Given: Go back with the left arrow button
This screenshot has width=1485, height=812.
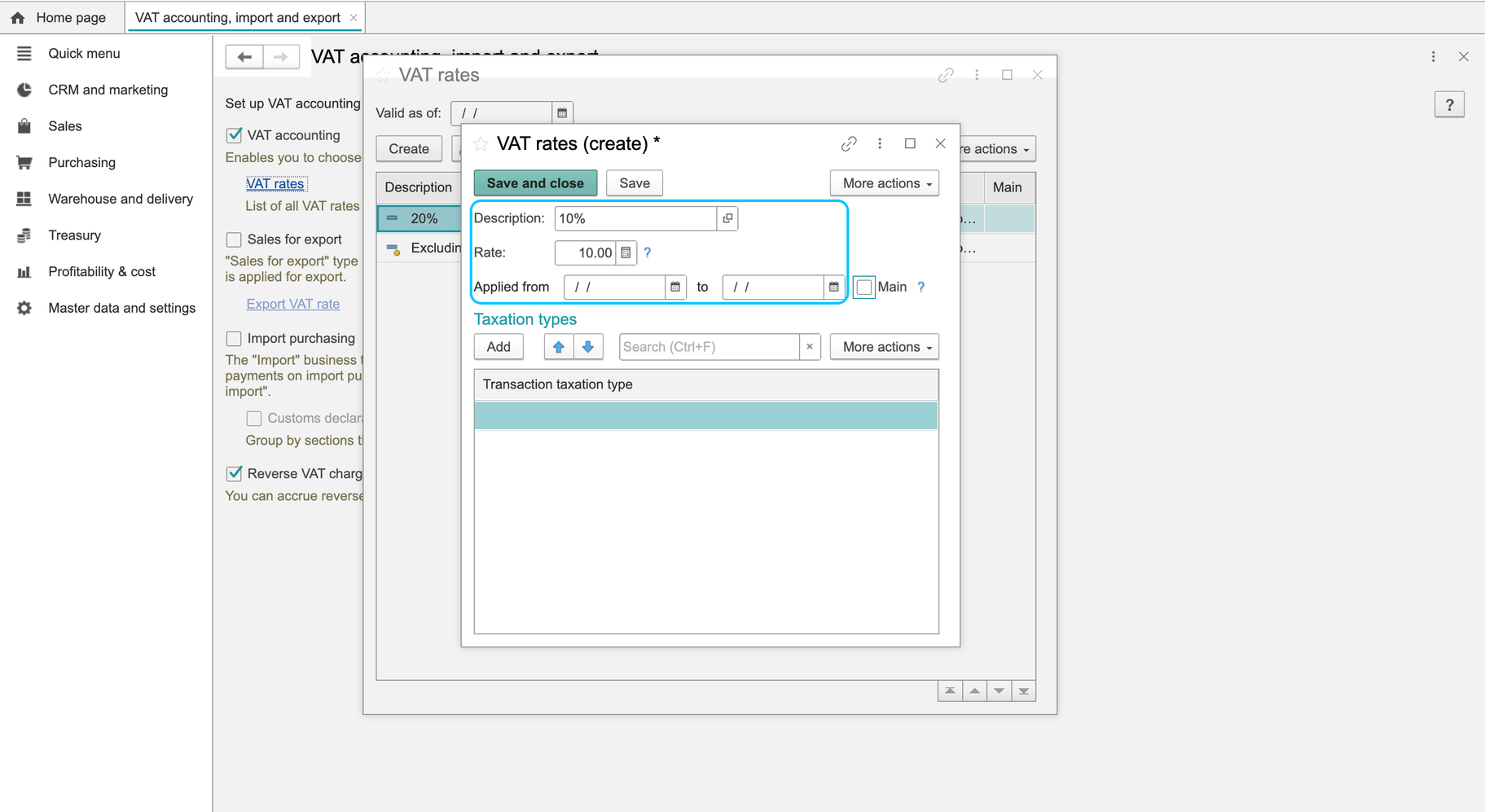Looking at the screenshot, I should [x=244, y=56].
